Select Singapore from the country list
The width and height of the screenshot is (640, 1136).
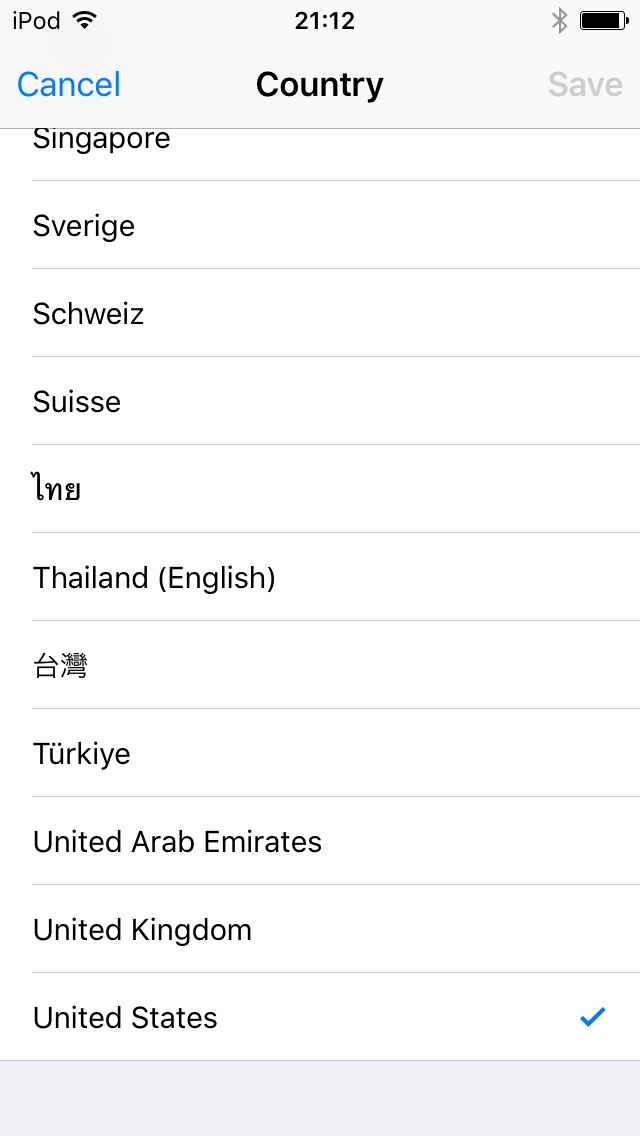pyautogui.click(x=102, y=142)
